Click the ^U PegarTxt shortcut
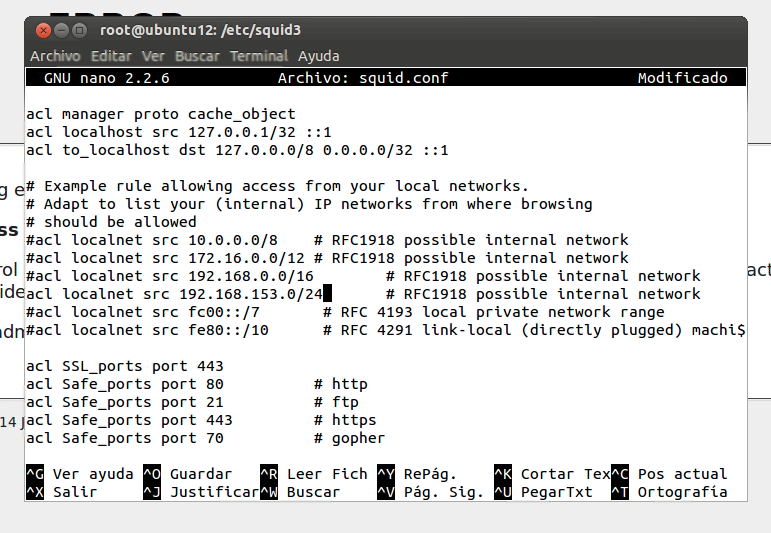 546,492
